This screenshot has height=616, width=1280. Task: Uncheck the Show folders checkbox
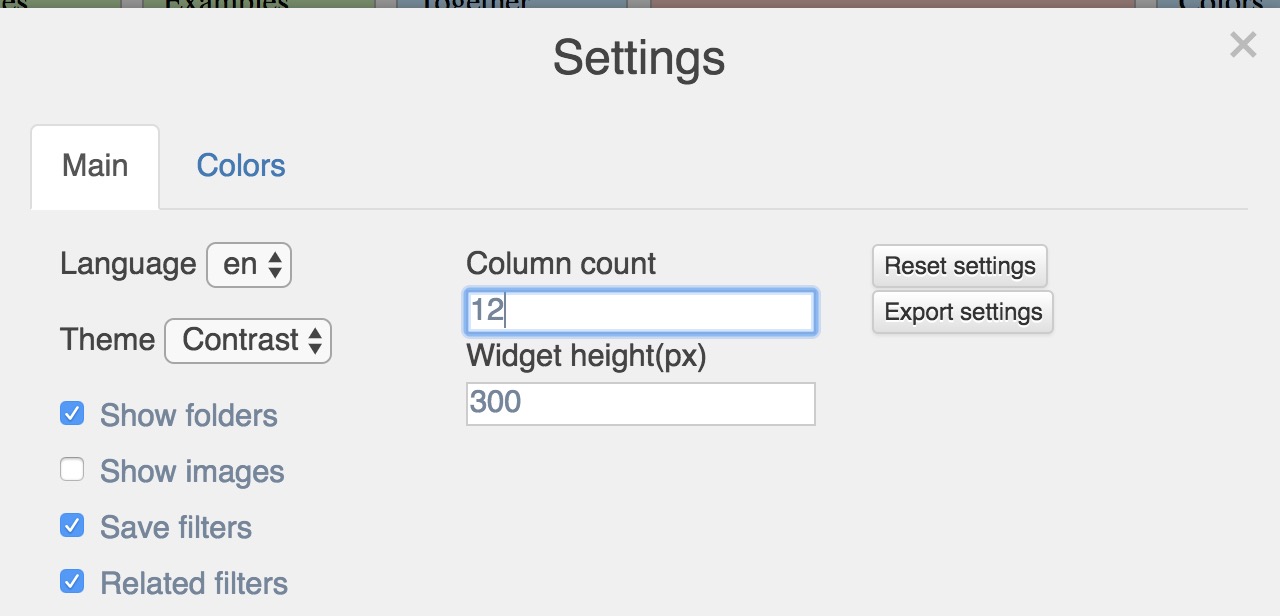click(72, 414)
